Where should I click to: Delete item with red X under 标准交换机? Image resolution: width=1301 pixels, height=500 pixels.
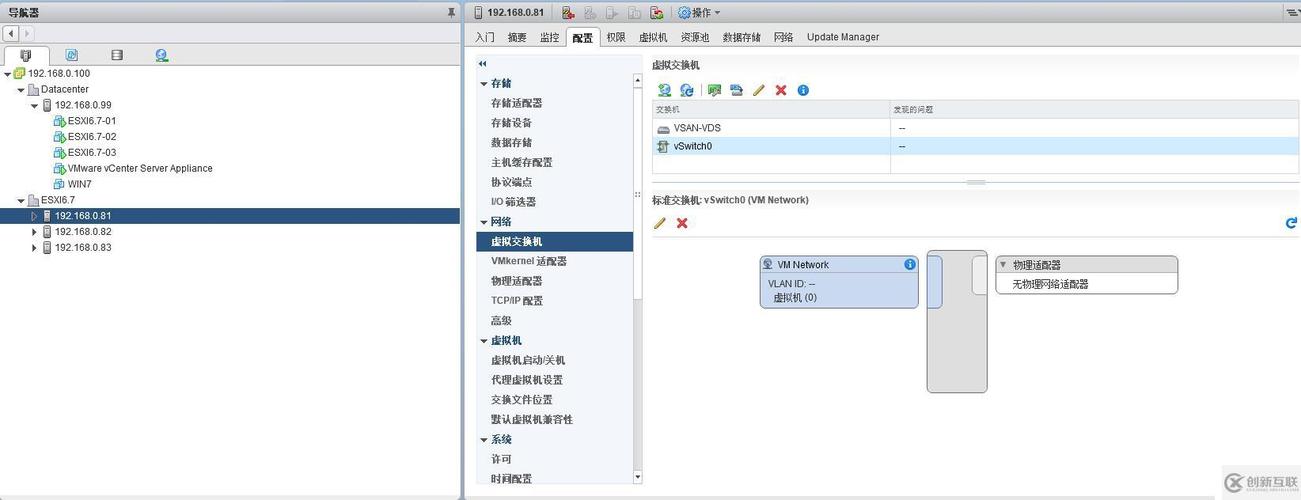tap(682, 223)
